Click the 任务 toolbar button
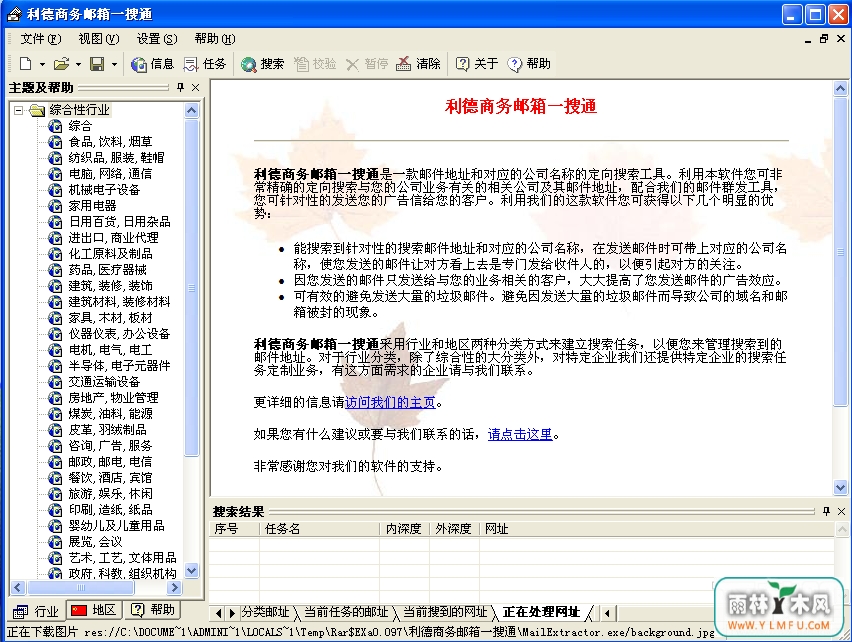The image size is (852, 642). (204, 64)
